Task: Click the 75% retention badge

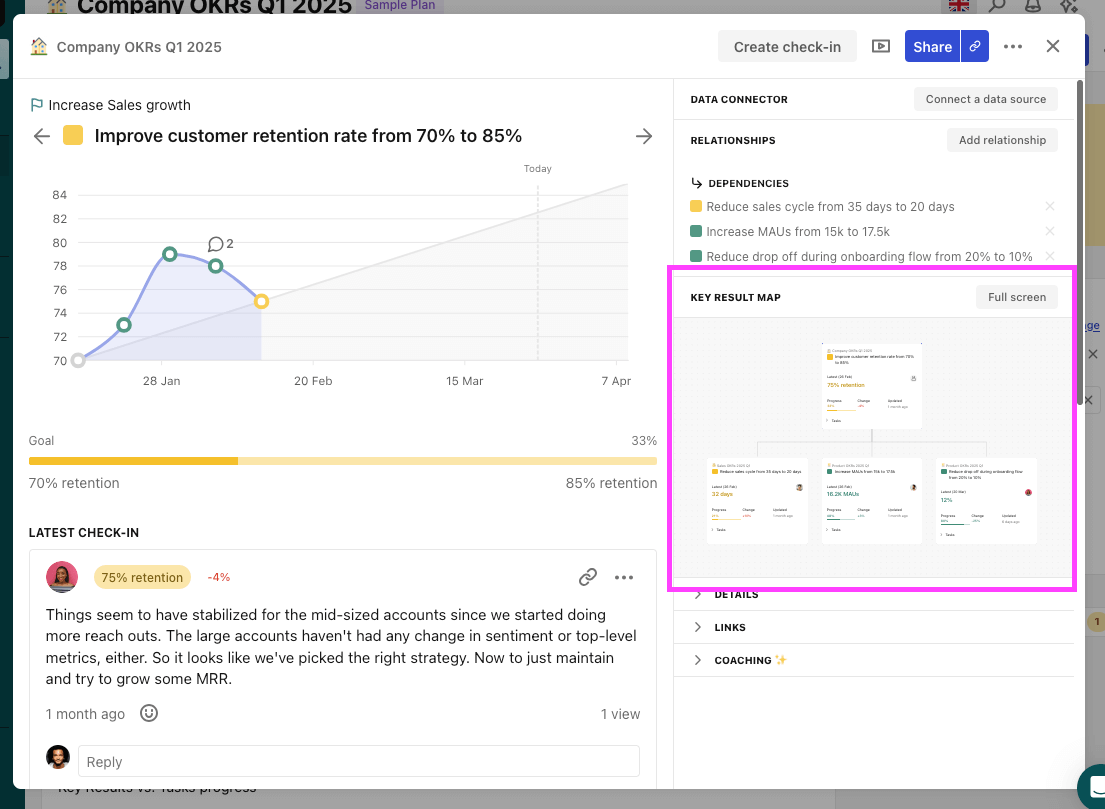Action: tap(142, 577)
